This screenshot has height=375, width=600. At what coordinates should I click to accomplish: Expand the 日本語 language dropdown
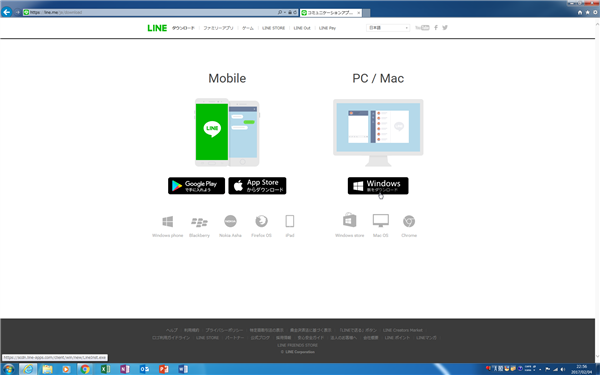(x=388, y=28)
